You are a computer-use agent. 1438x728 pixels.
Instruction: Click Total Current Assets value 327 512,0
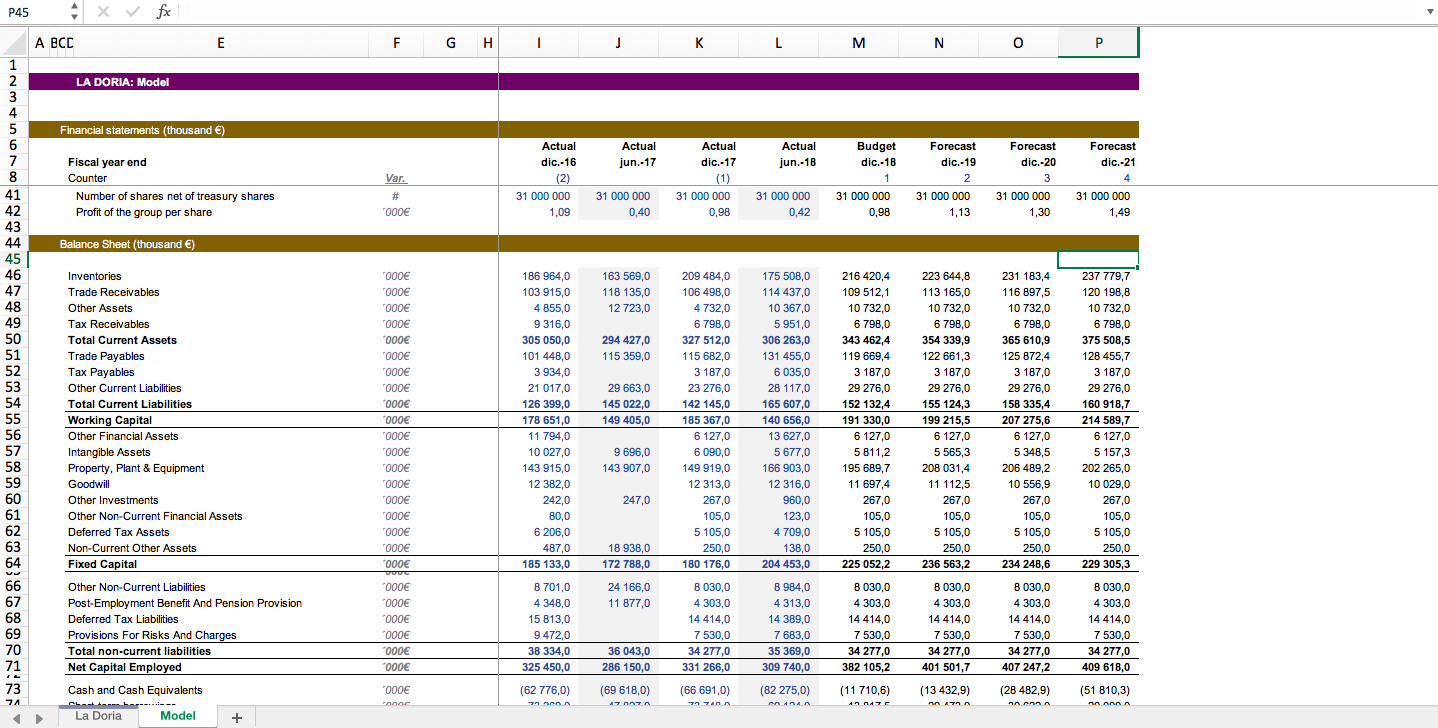[706, 340]
